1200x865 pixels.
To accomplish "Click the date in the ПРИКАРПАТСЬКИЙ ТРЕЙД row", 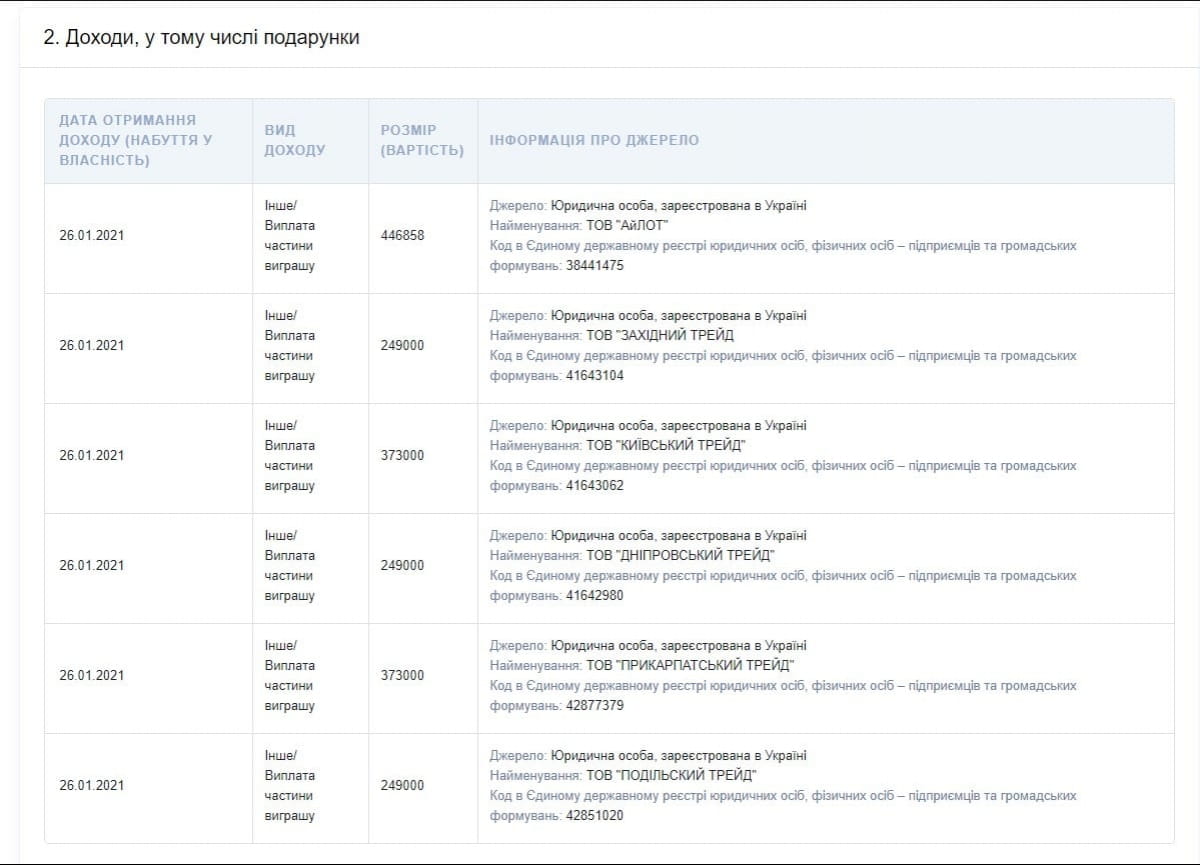I will (92, 675).
